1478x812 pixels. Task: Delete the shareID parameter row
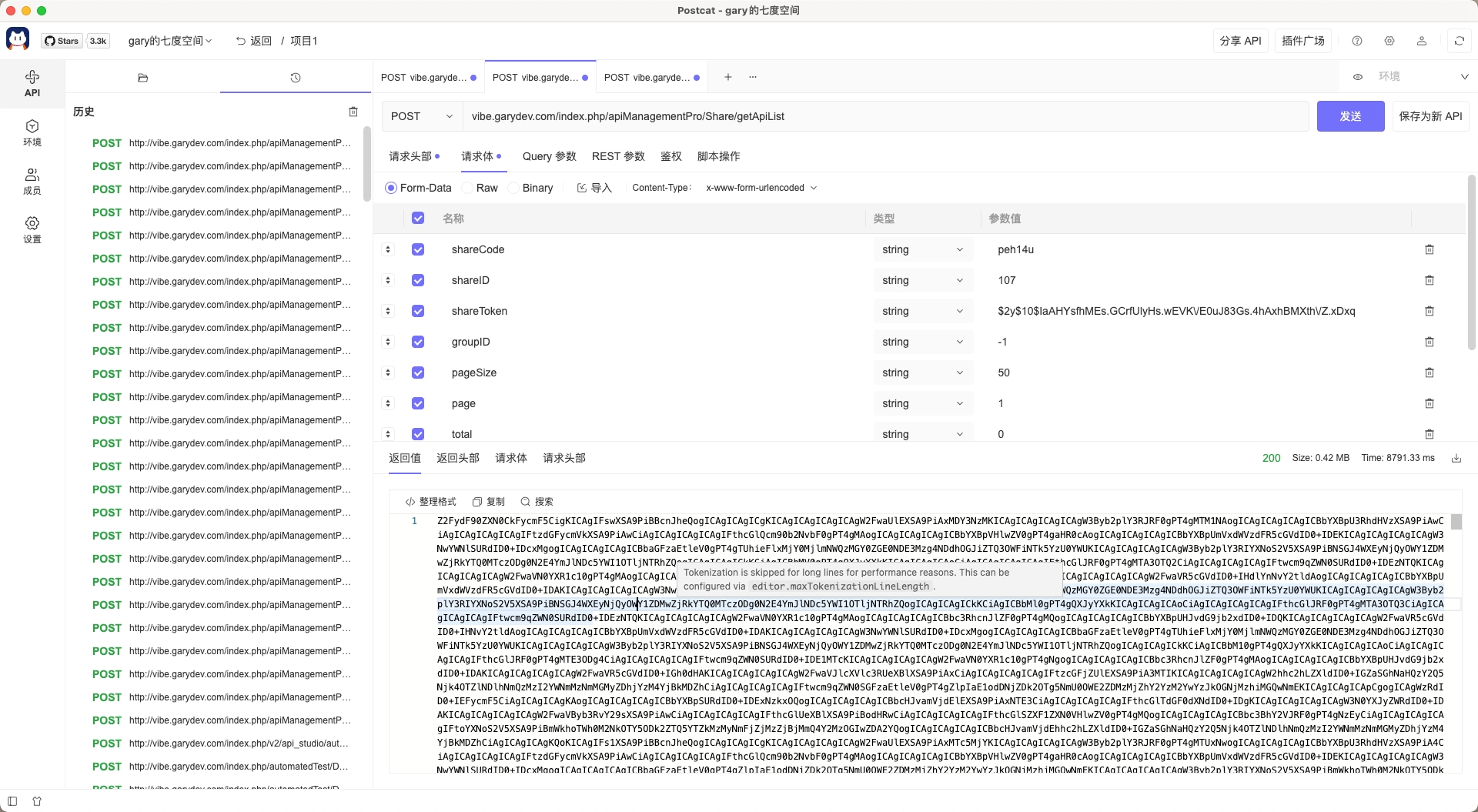1430,280
